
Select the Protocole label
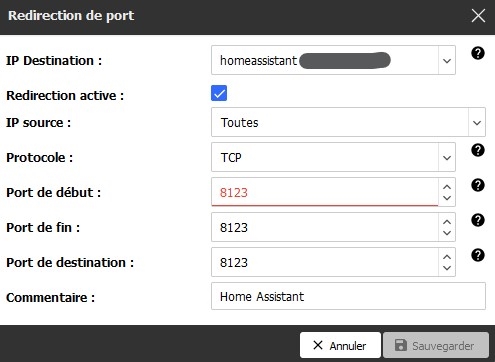(39, 158)
